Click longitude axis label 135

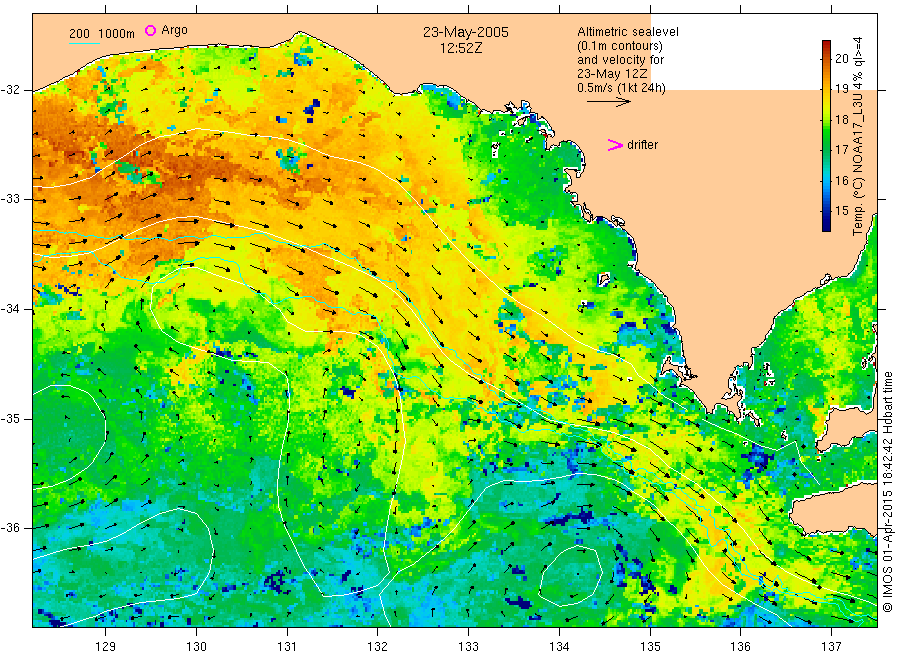click(650, 647)
